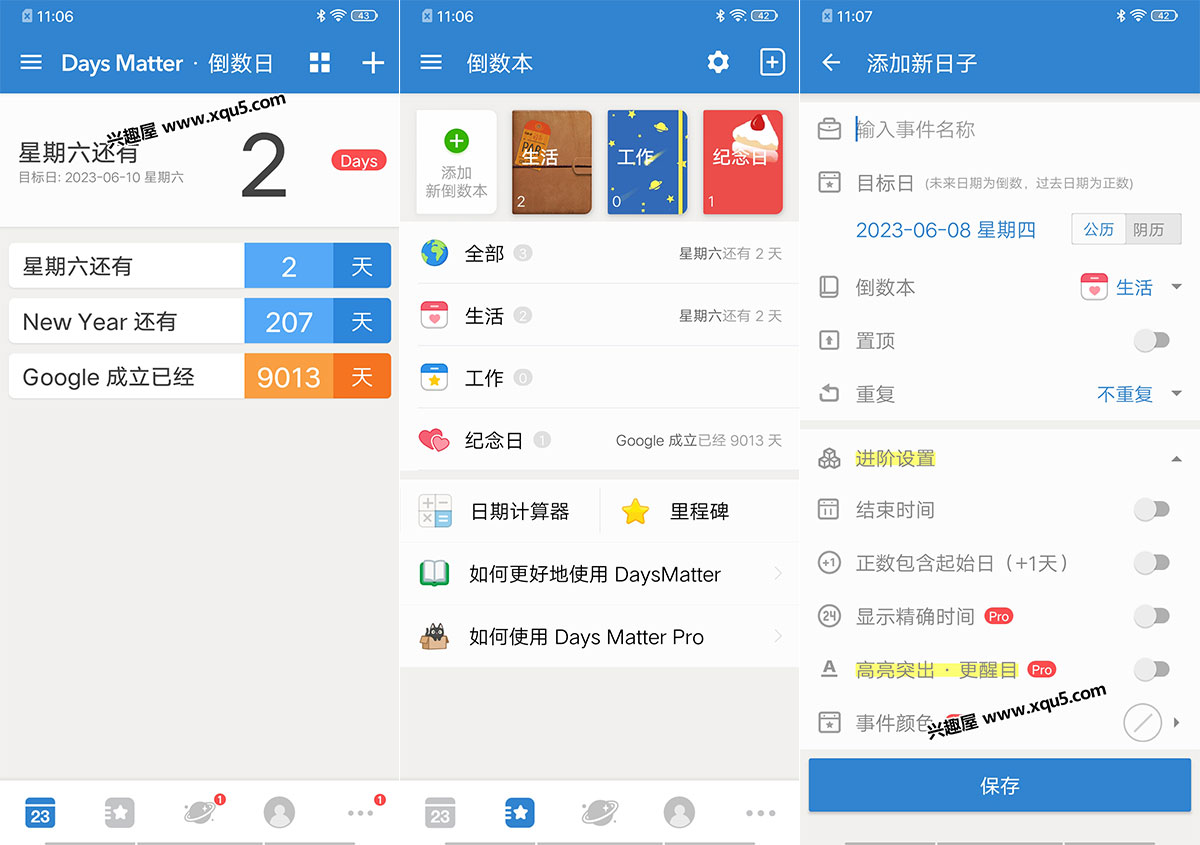Select calendar 23 tab on Days Matter screen

coord(40,813)
